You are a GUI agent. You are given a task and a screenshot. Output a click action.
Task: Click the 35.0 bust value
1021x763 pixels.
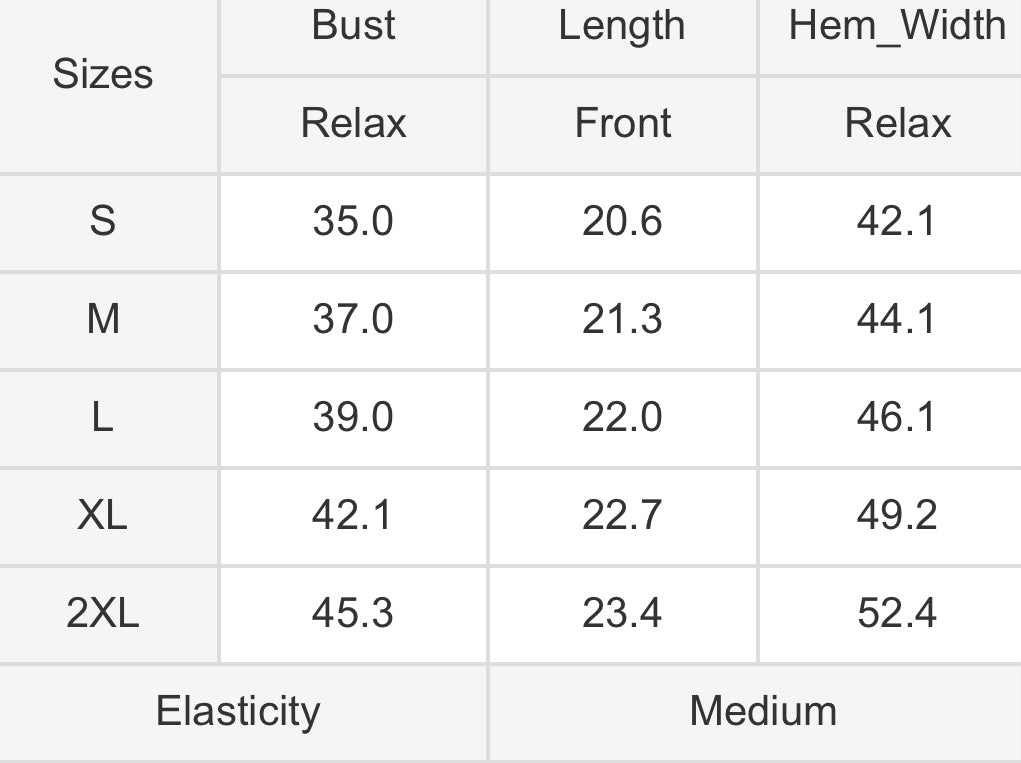354,221
